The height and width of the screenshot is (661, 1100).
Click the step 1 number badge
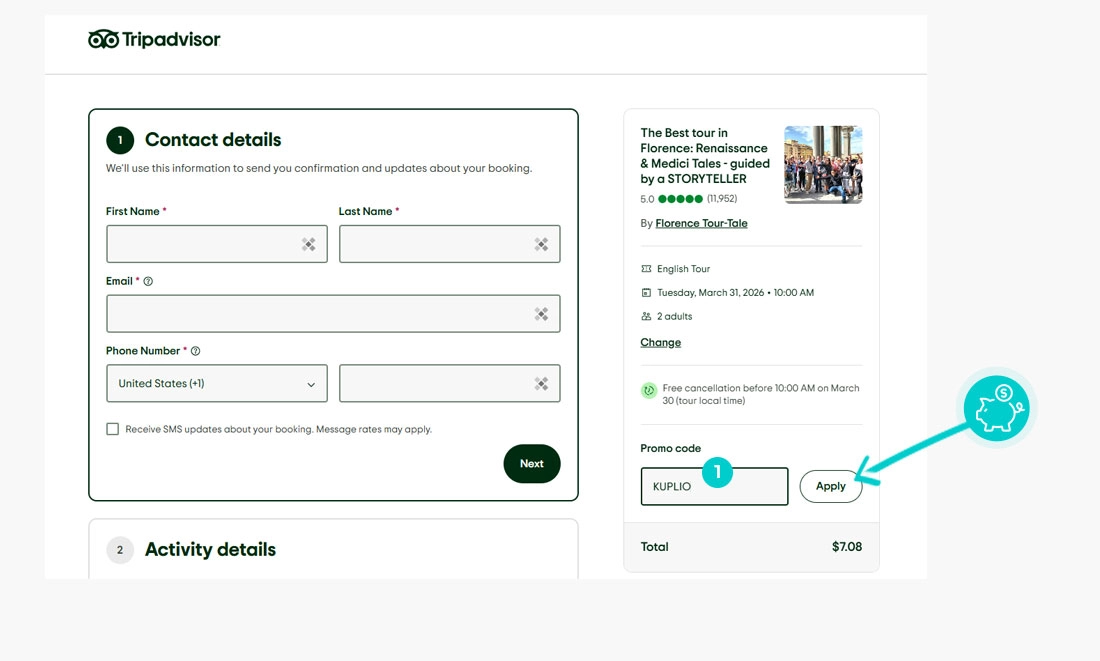pyautogui.click(x=120, y=140)
